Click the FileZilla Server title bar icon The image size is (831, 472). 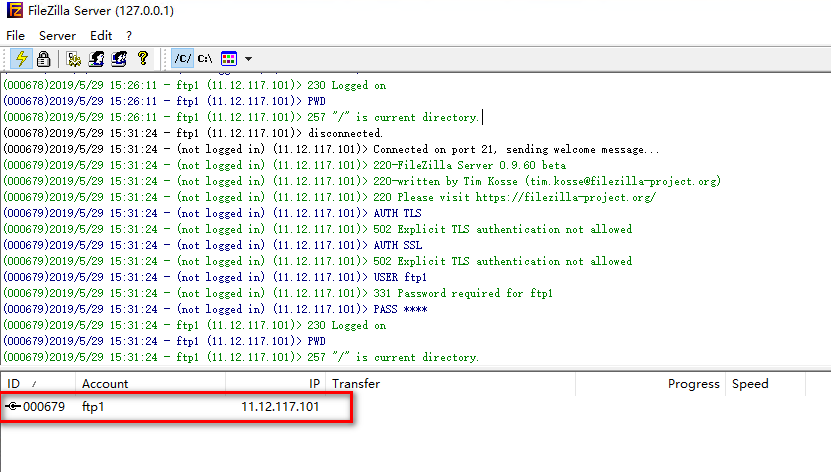coord(15,10)
